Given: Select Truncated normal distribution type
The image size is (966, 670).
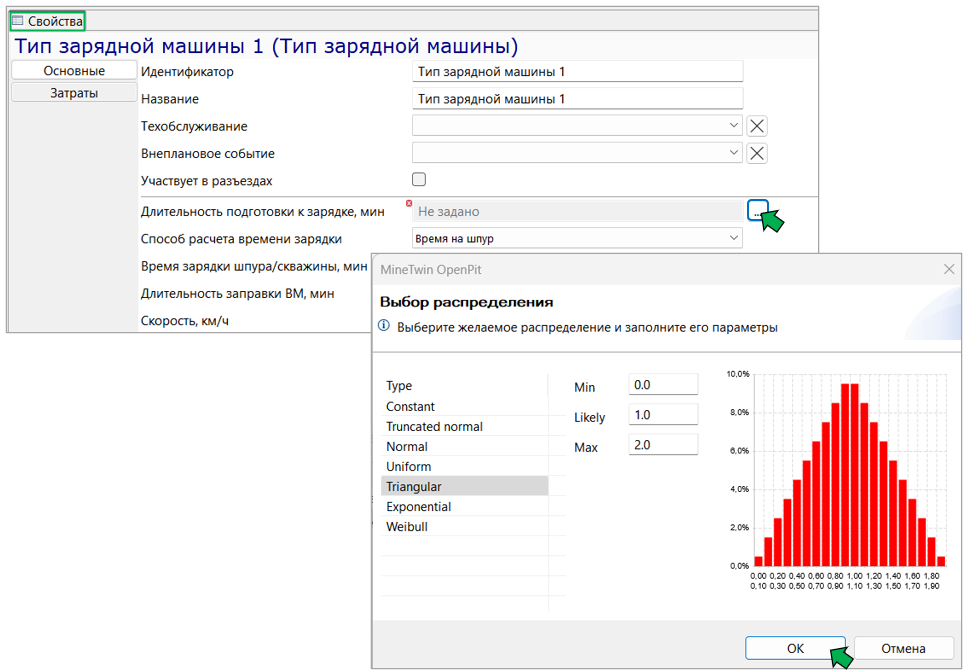Looking at the screenshot, I should 465,426.
